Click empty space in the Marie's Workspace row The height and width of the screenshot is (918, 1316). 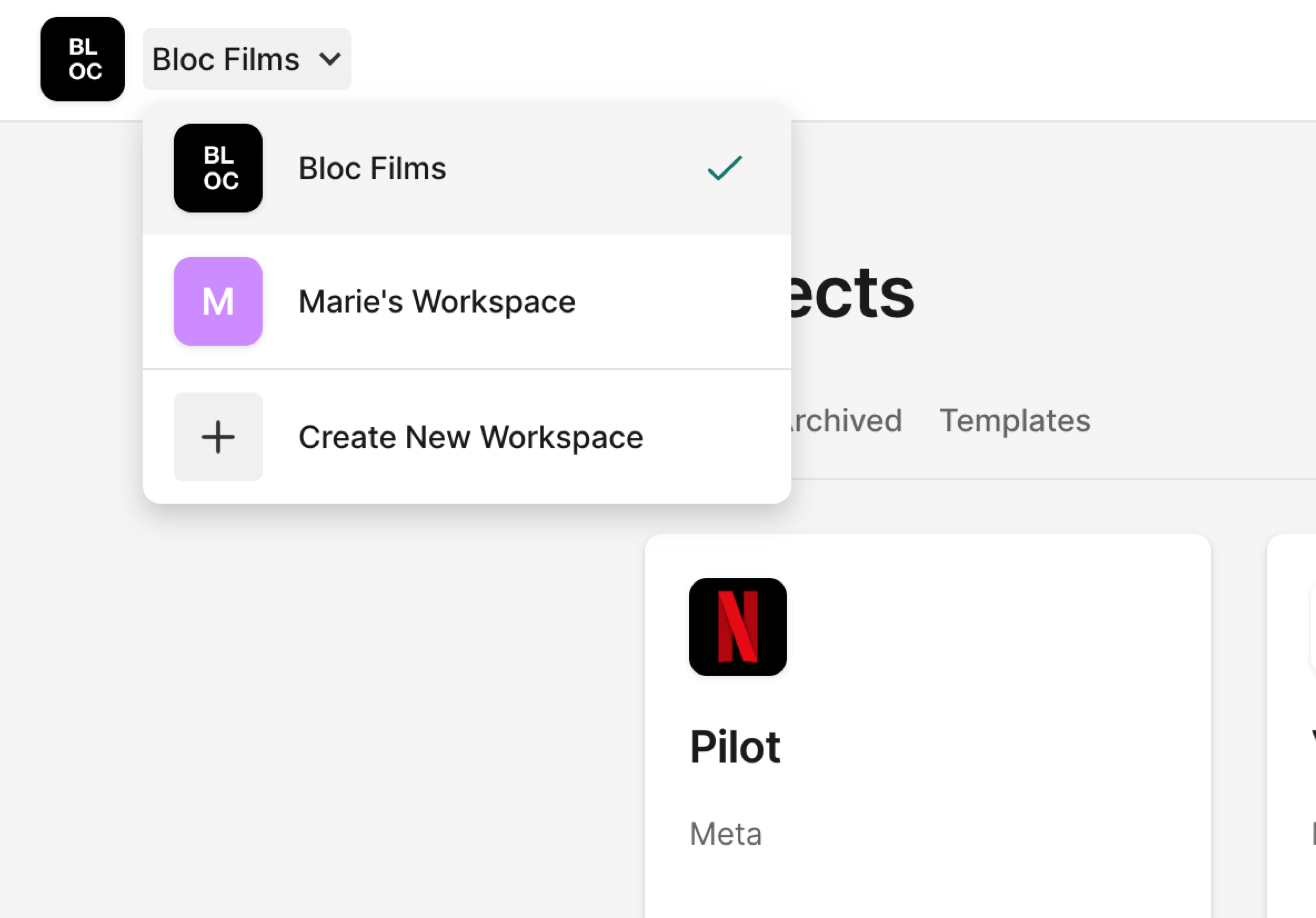pos(680,301)
